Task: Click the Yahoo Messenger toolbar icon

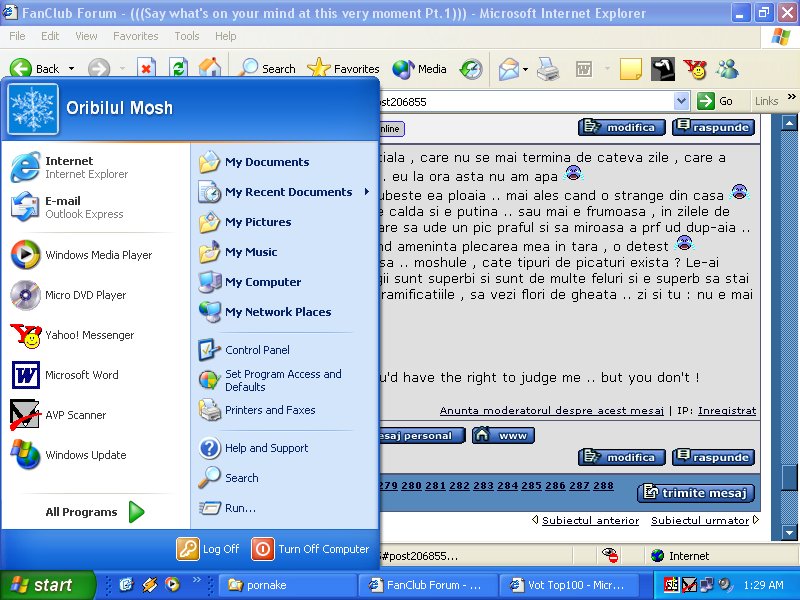Action: click(695, 69)
